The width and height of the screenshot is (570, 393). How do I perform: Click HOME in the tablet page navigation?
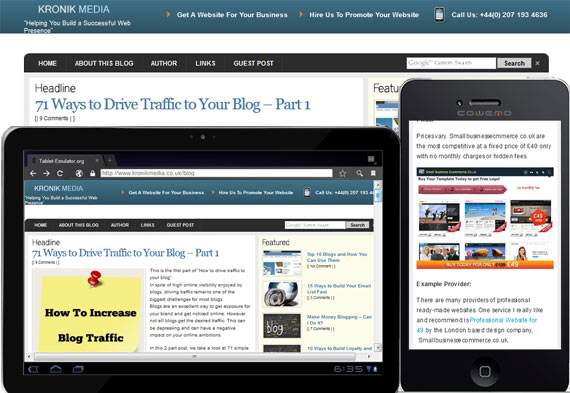coord(41,225)
